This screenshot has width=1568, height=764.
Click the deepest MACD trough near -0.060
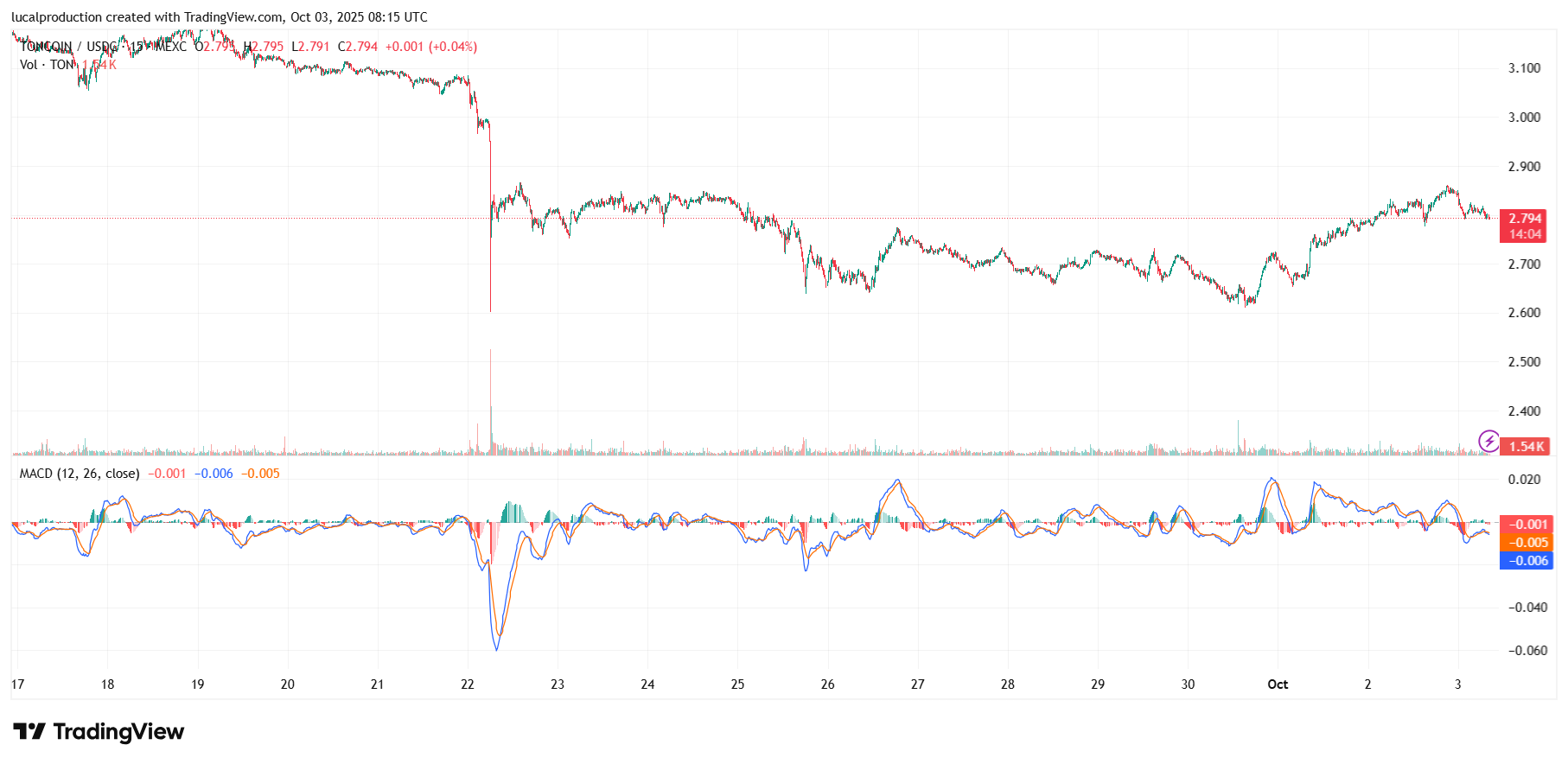(496, 648)
